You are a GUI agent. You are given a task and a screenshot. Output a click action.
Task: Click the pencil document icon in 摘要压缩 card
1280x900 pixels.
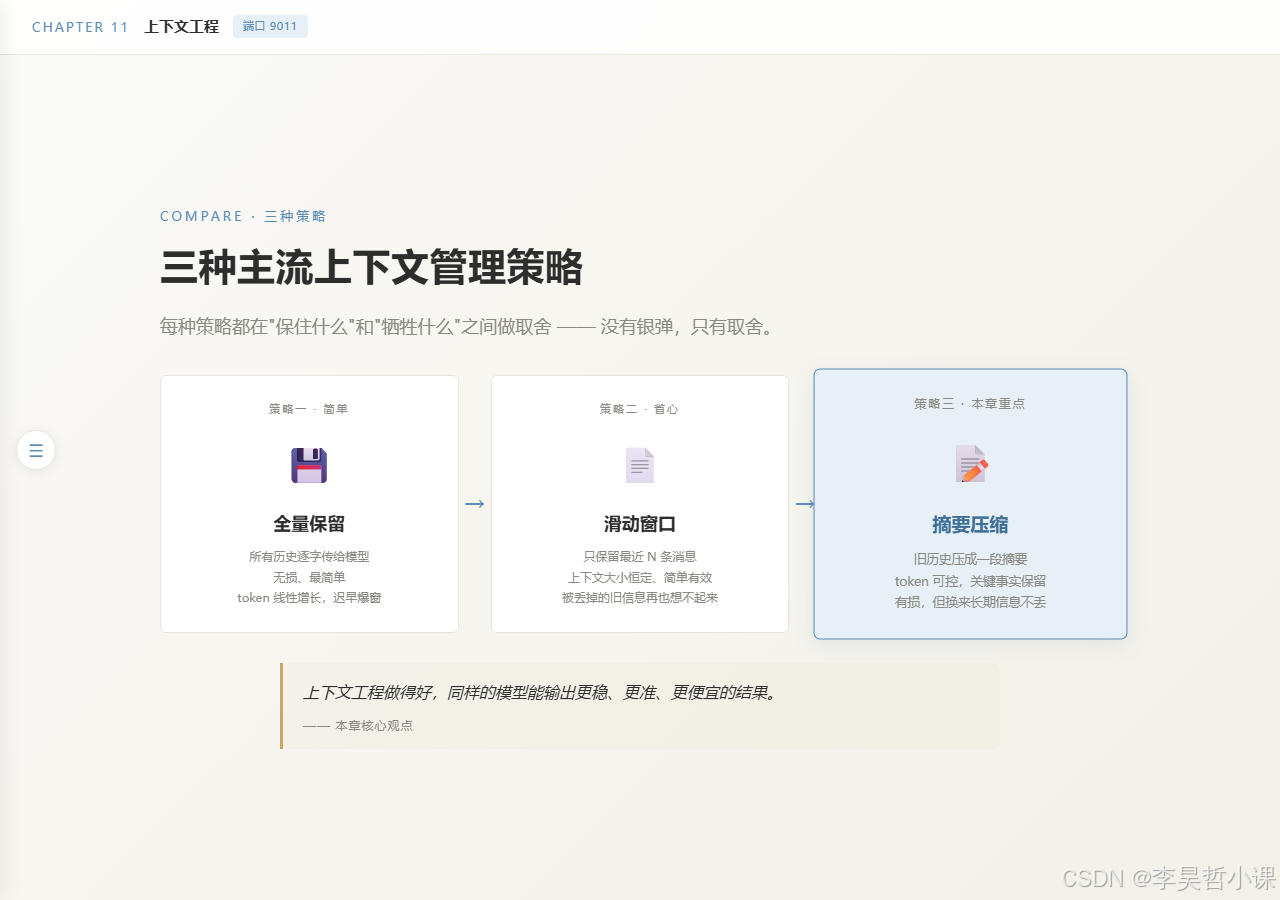coord(971,464)
